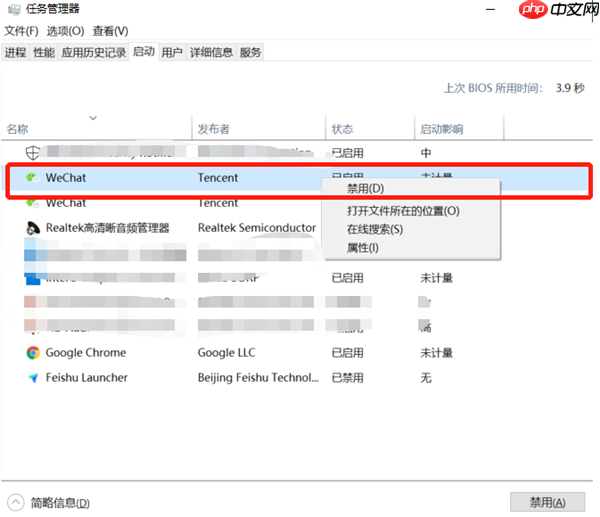Click the 3.9 秒 BIOS time value
600x517 pixels.
point(570,88)
